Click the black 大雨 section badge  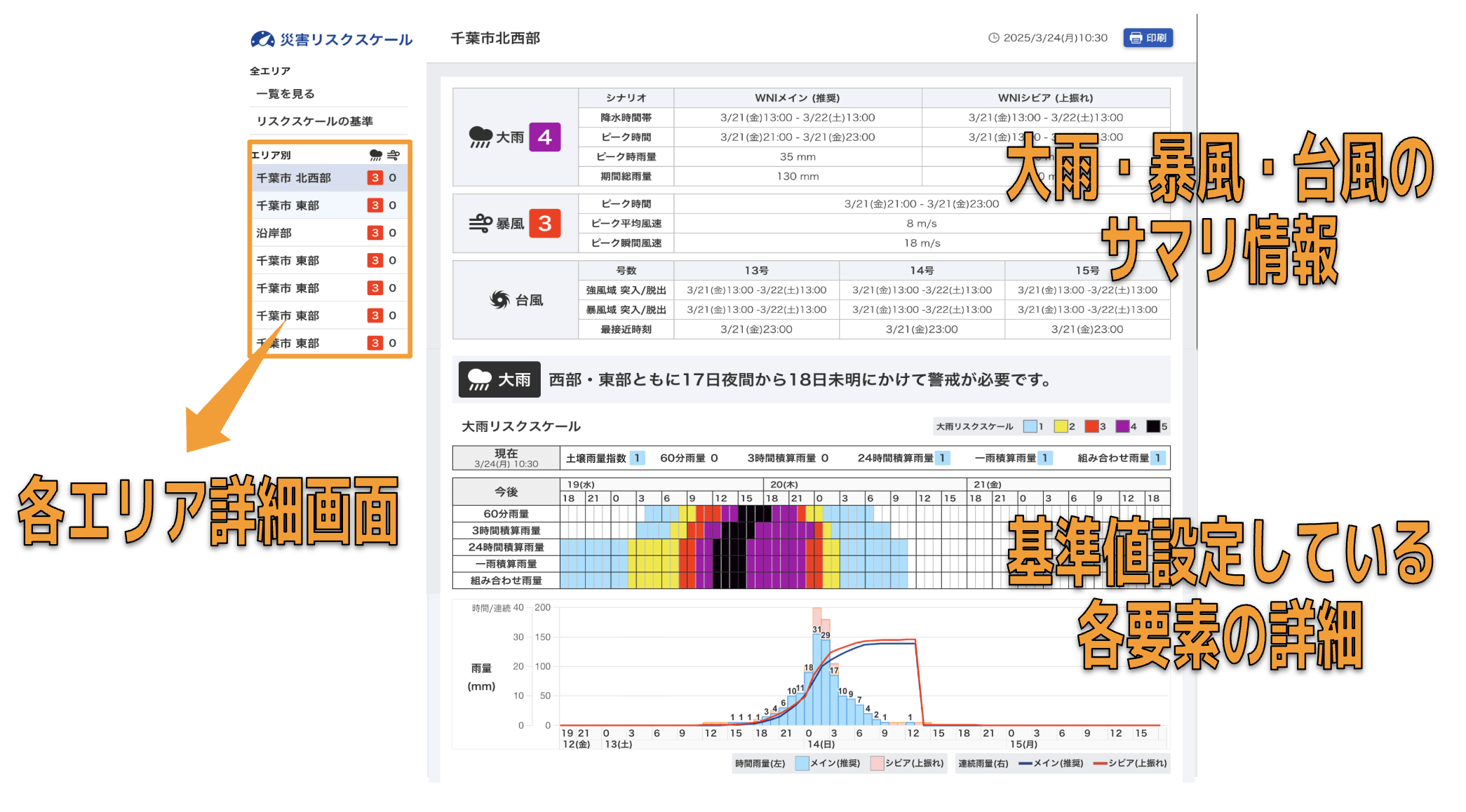(x=499, y=379)
